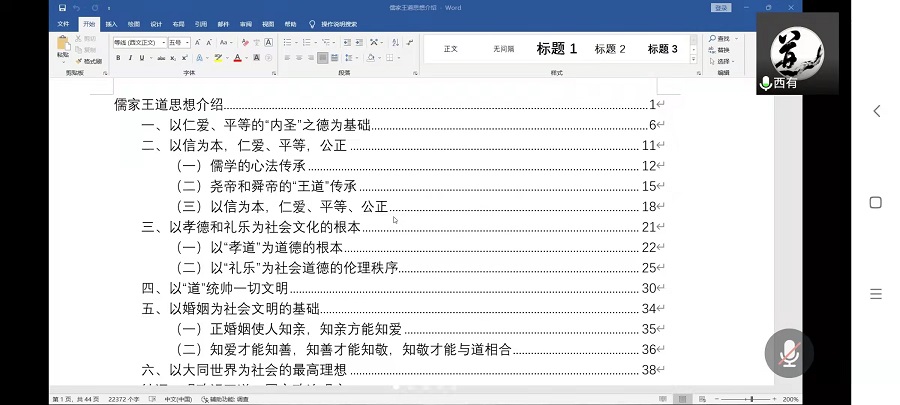Image resolution: width=900 pixels, height=405 pixels.
Task: Apply Bold formatting
Action: click(x=117, y=58)
